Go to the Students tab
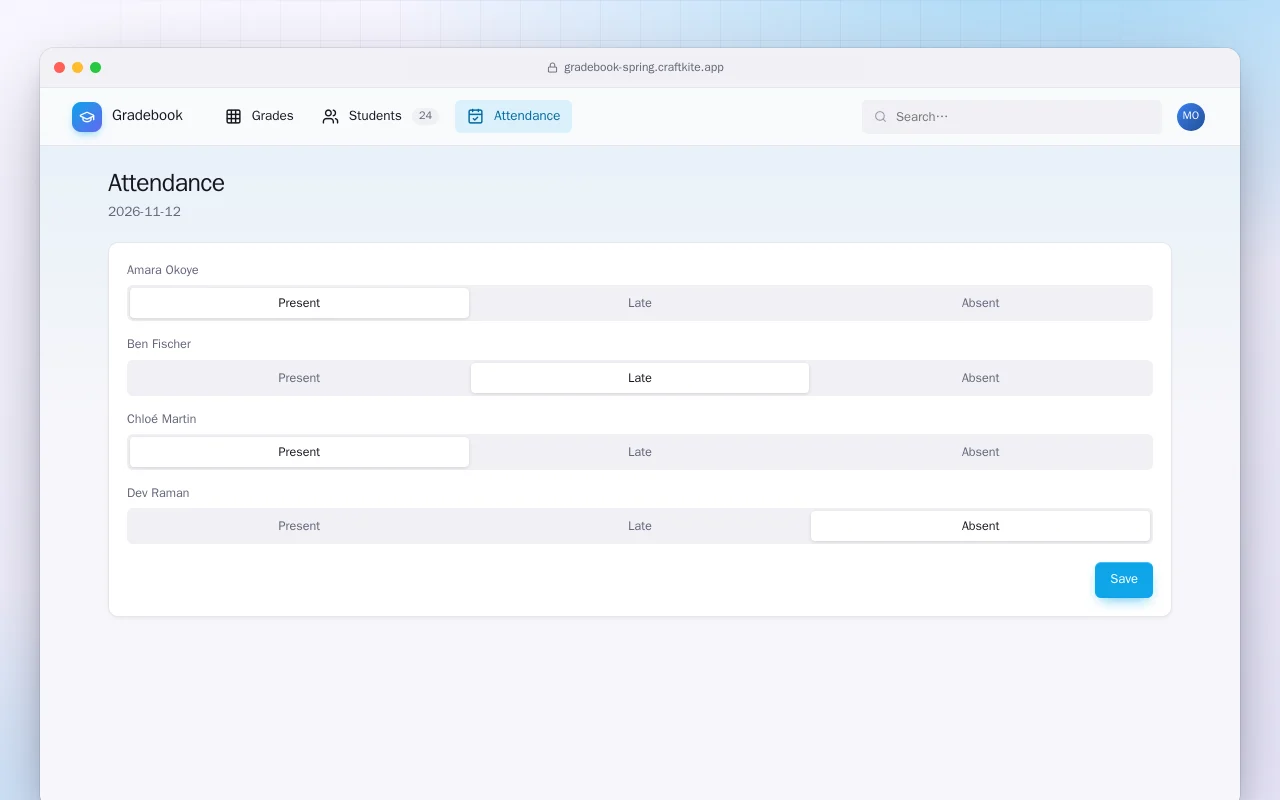Viewport: 1280px width, 800px height. [380, 116]
